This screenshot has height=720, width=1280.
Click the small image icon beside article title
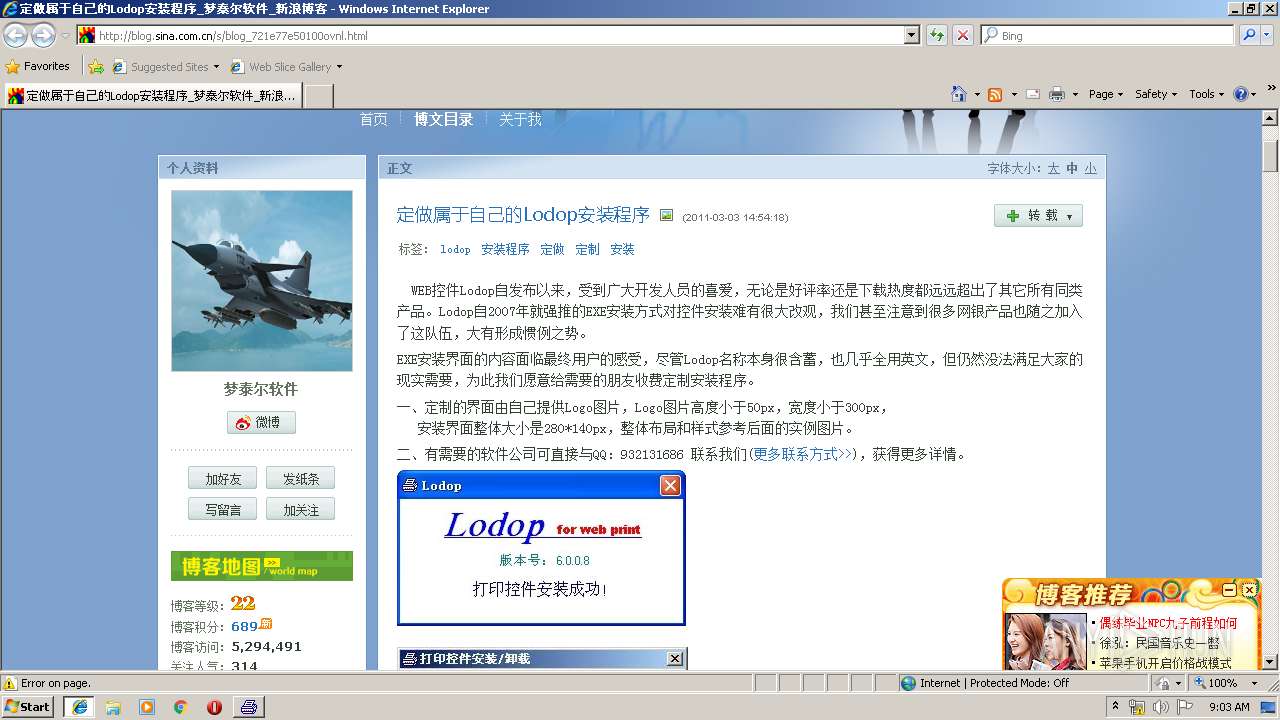tap(667, 215)
